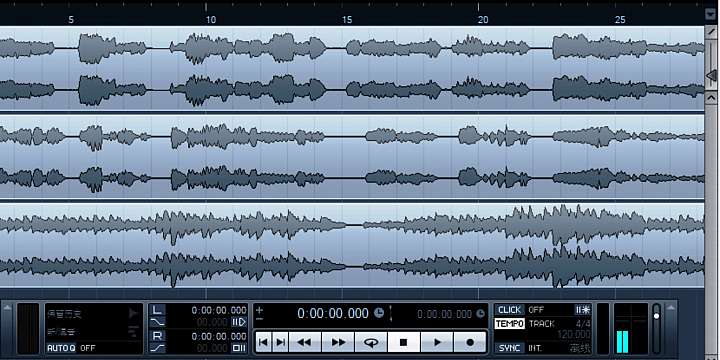
Task: Toggle the Post-roll icon
Action: point(239,348)
